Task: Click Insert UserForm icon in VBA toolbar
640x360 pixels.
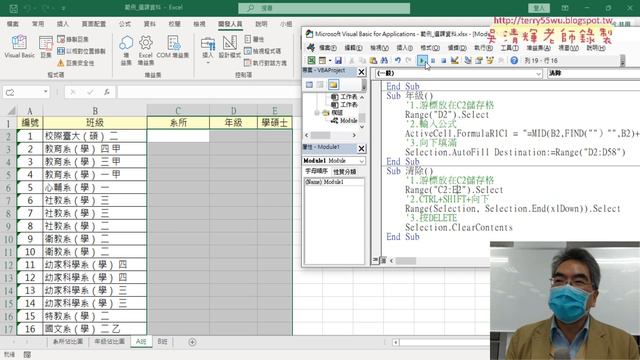Action: (x=322, y=60)
